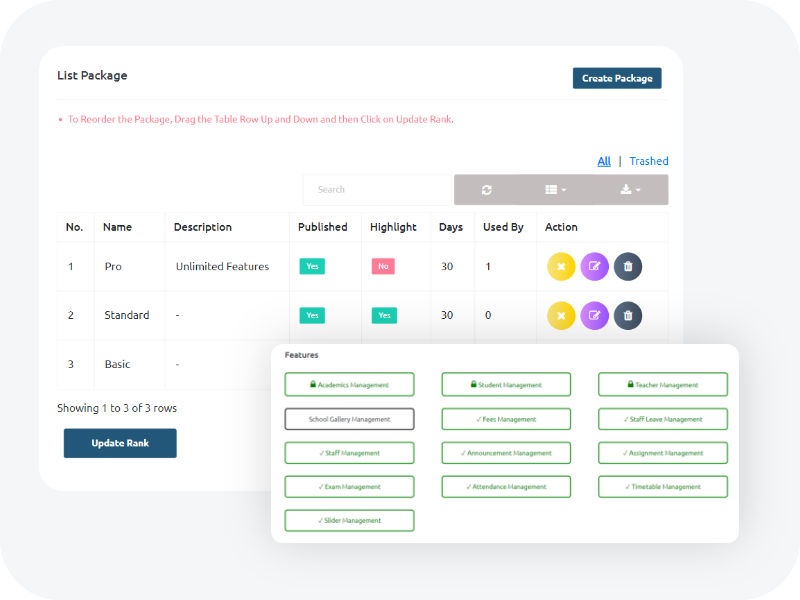Toggle the Slider Management feature

point(349,520)
